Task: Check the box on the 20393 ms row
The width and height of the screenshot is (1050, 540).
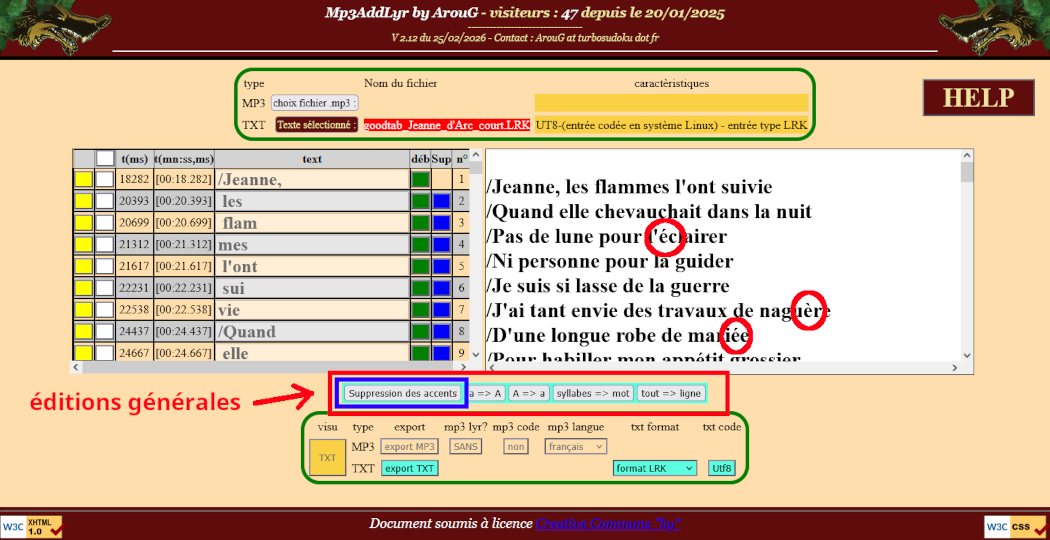Action: pyautogui.click(x=105, y=201)
